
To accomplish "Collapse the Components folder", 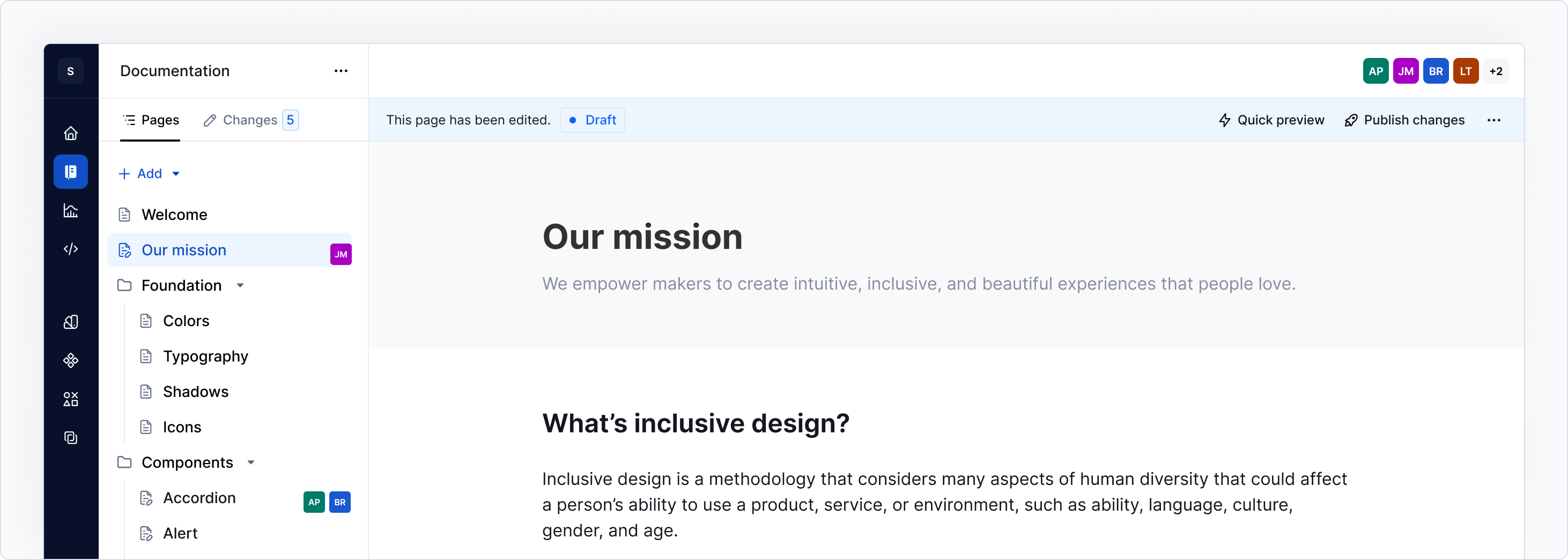I will point(252,462).
